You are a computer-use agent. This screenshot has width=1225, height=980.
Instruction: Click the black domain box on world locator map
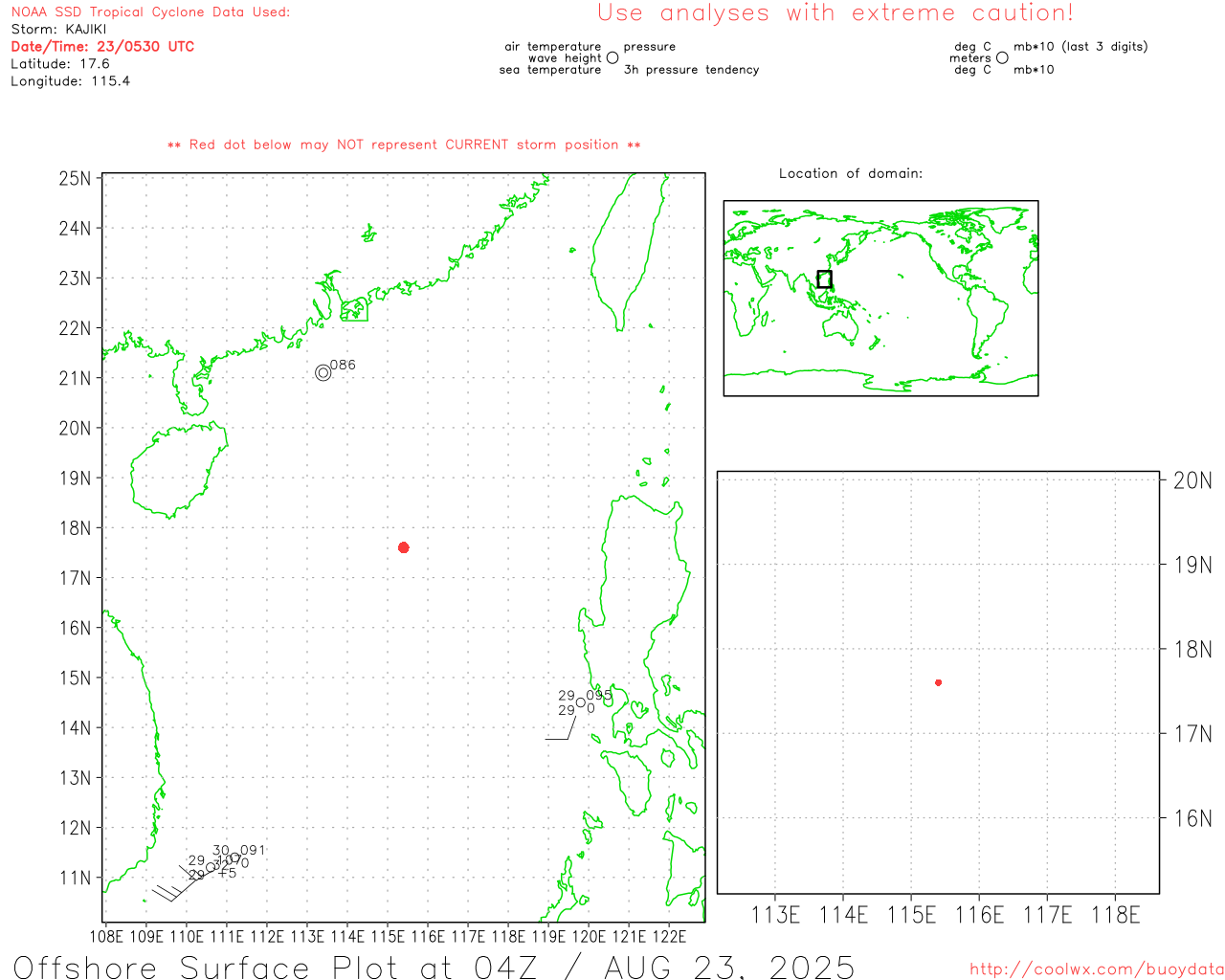[x=824, y=279]
